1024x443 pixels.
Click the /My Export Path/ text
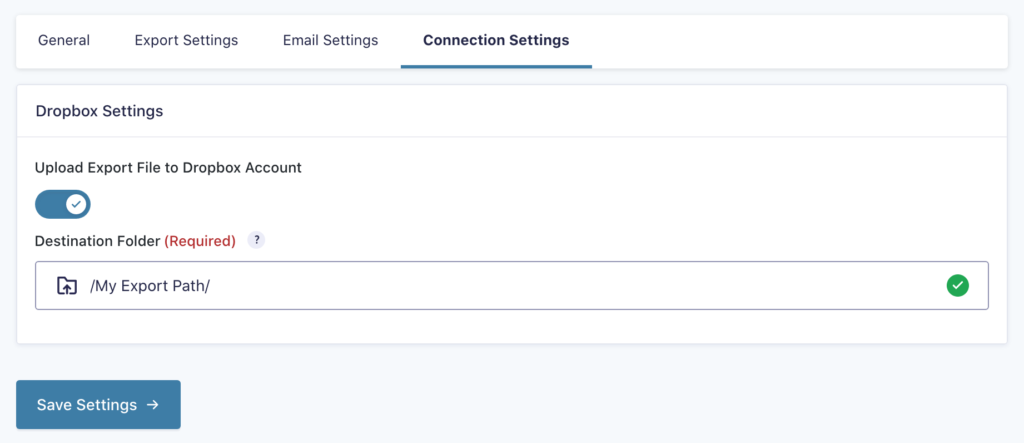150,286
